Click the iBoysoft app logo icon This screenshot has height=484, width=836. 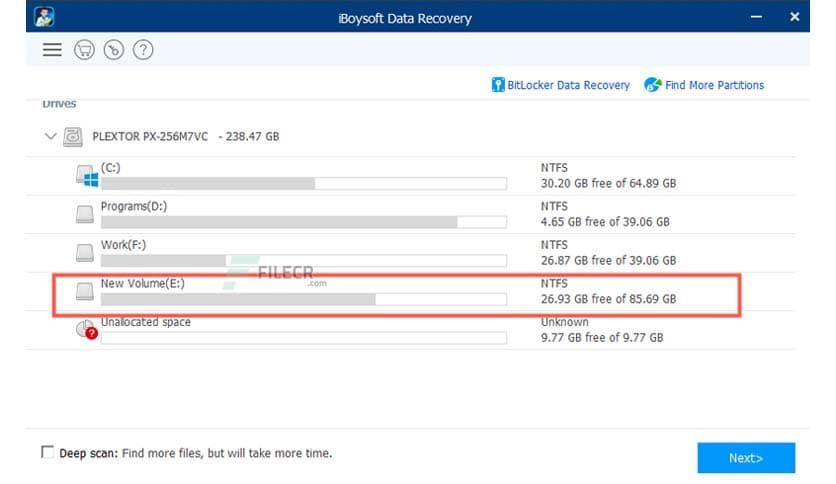coord(44,17)
